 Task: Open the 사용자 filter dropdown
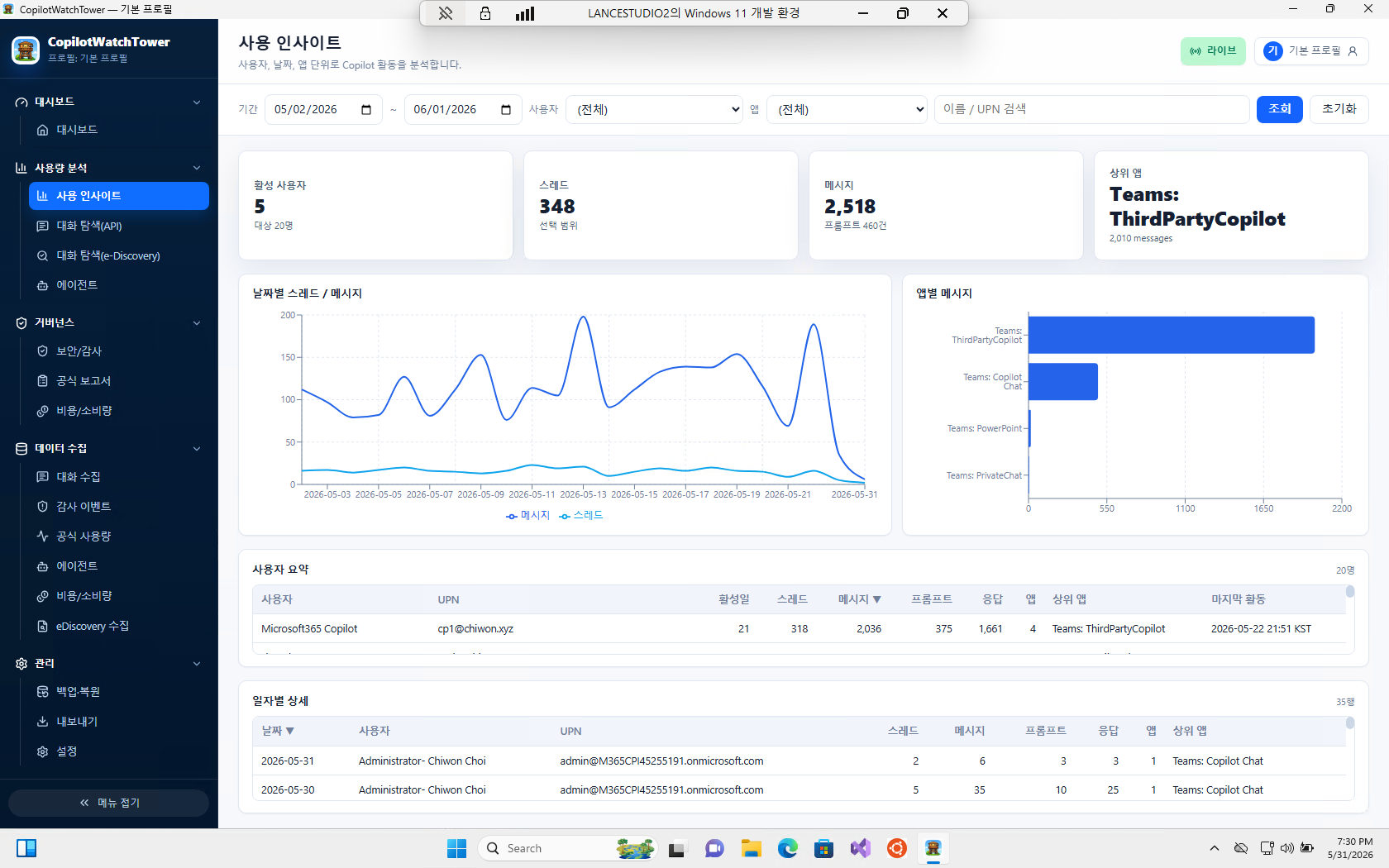(x=654, y=110)
